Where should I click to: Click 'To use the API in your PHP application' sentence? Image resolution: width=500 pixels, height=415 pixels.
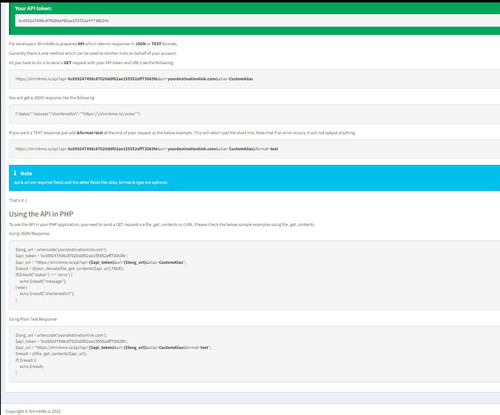tap(162, 225)
